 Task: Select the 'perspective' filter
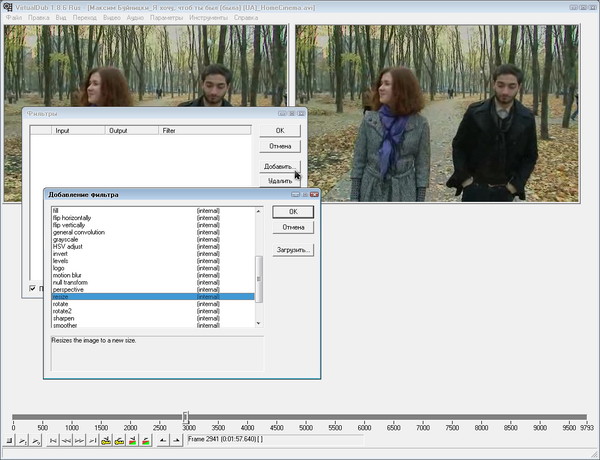153,290
